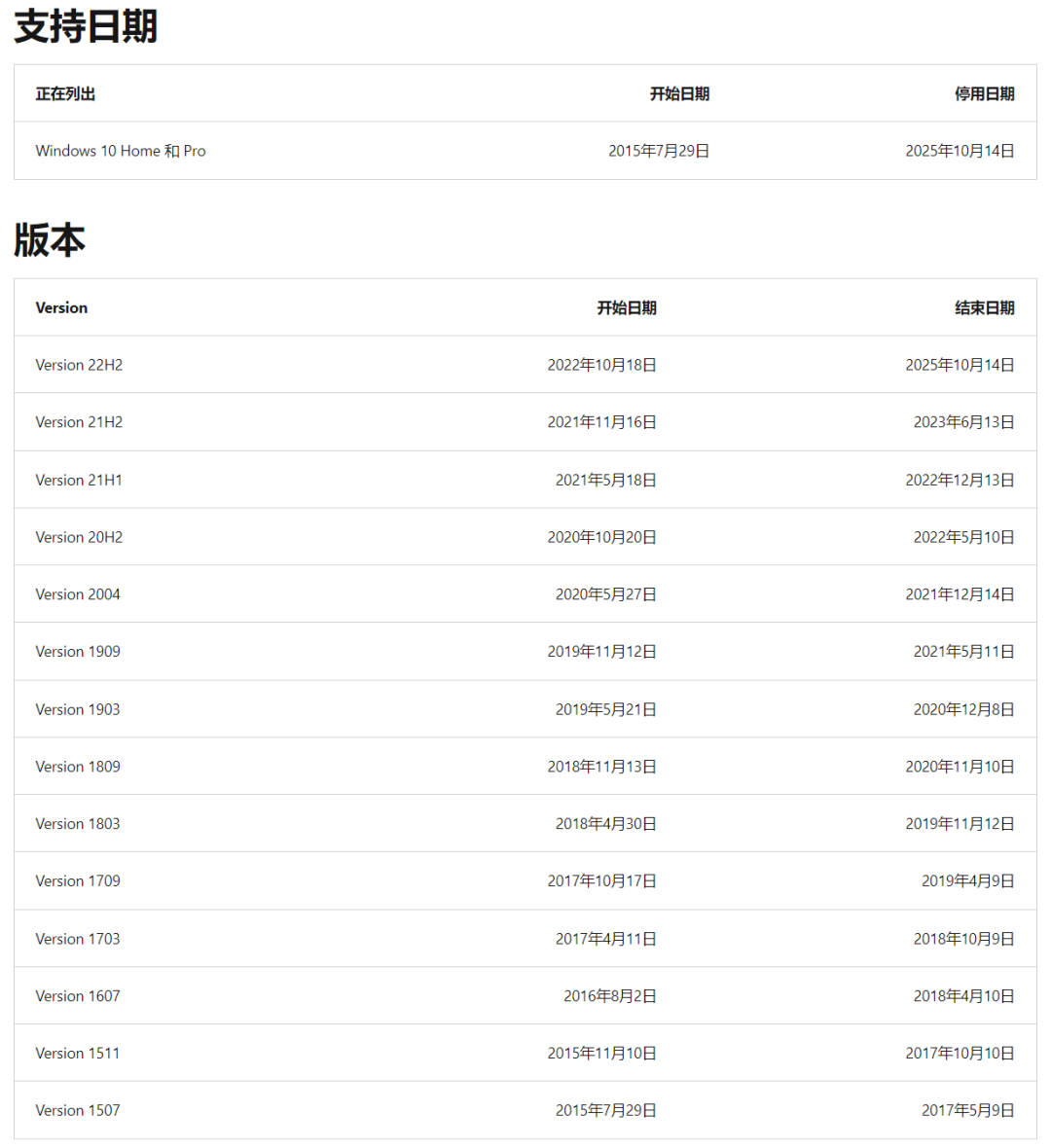Click the 2019年5月21日 start date

pyautogui.click(x=605, y=708)
